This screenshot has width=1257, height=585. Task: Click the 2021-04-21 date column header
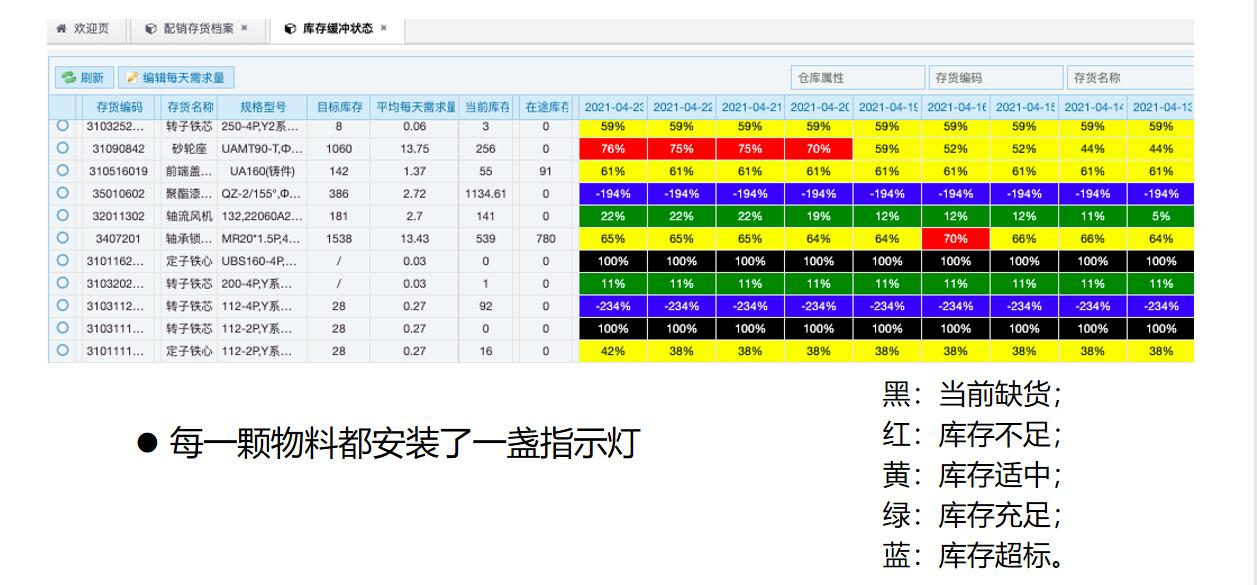pos(750,106)
